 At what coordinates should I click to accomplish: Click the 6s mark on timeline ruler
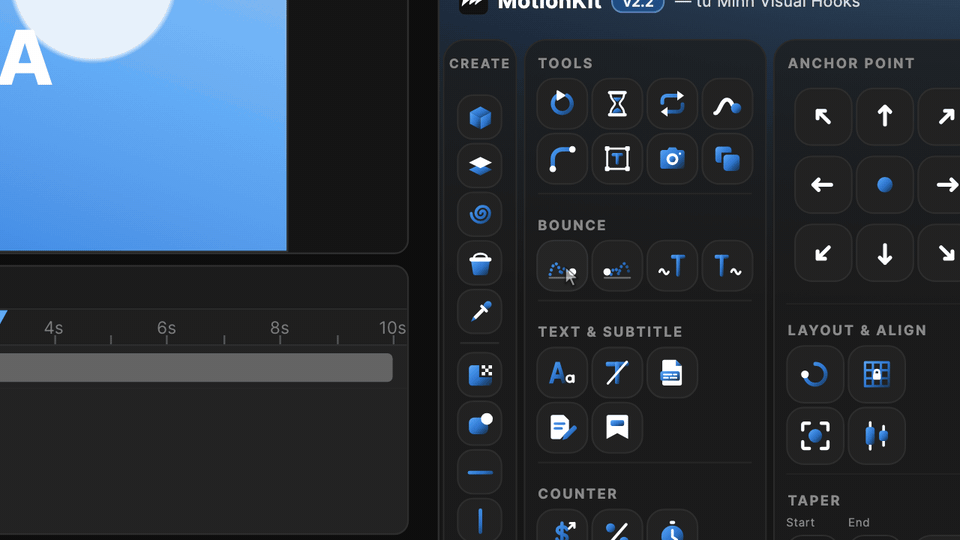click(166, 328)
